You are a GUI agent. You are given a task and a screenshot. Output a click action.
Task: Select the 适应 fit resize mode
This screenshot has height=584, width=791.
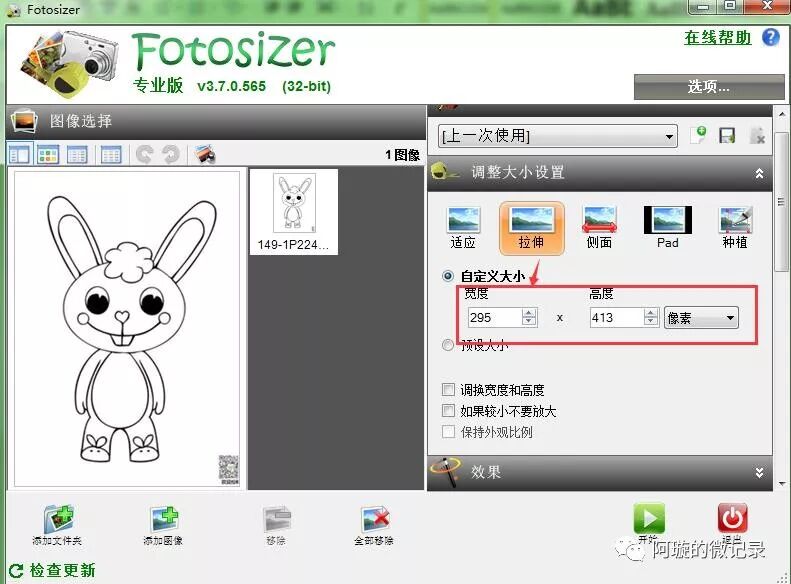tap(463, 228)
